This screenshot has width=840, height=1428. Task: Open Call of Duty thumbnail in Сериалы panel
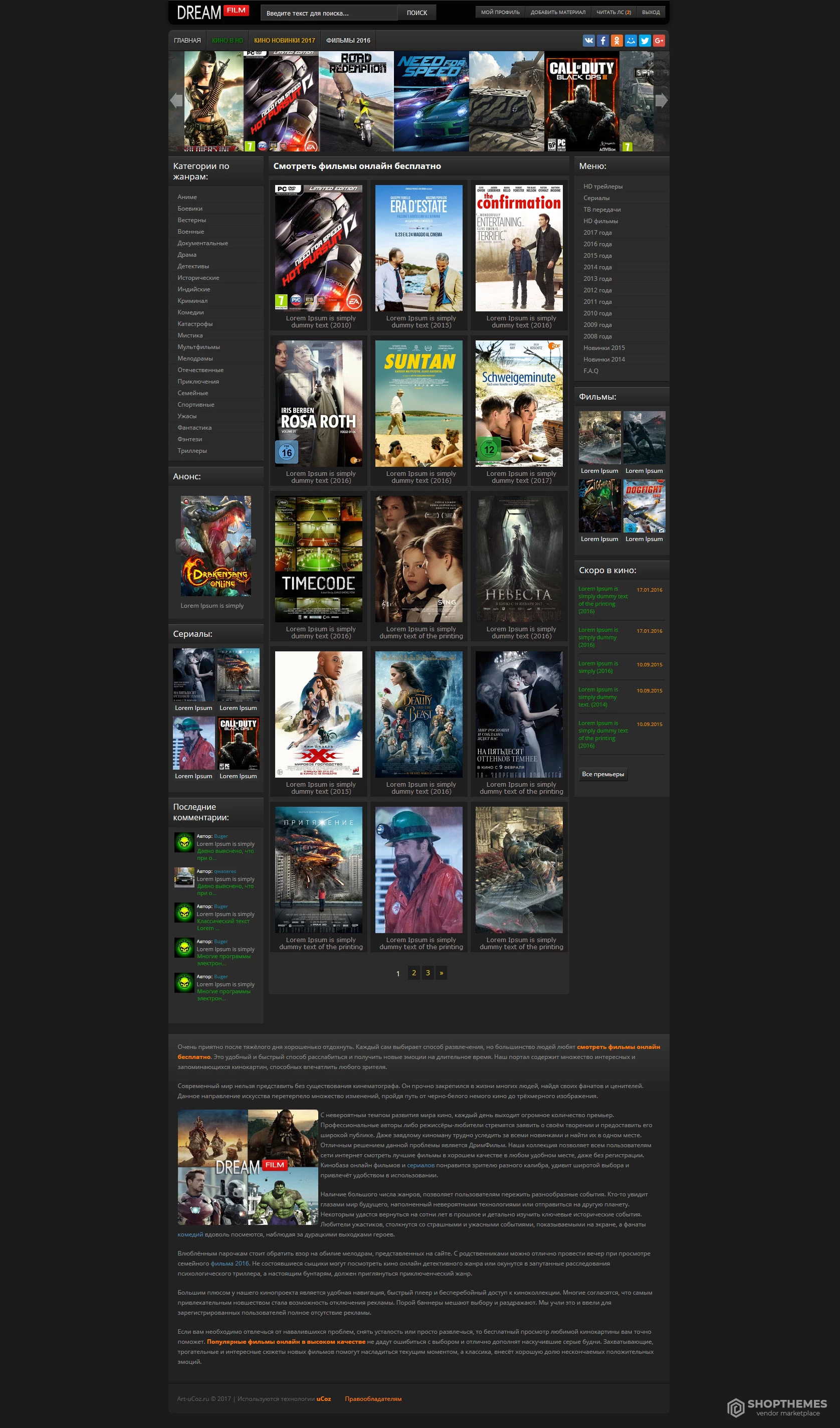click(x=239, y=744)
